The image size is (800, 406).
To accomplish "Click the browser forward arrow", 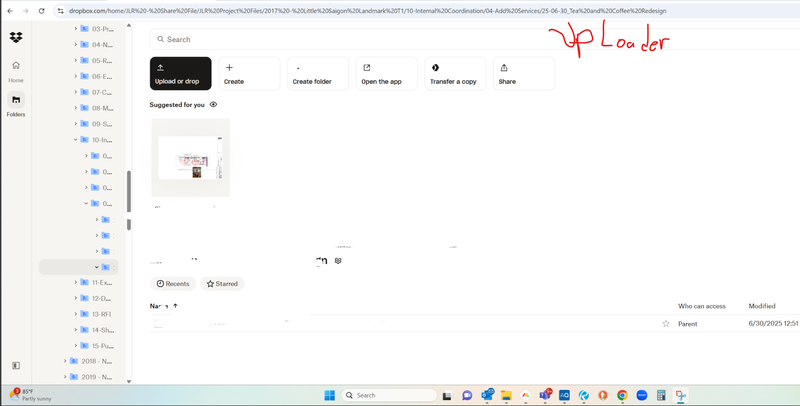I will (26, 11).
